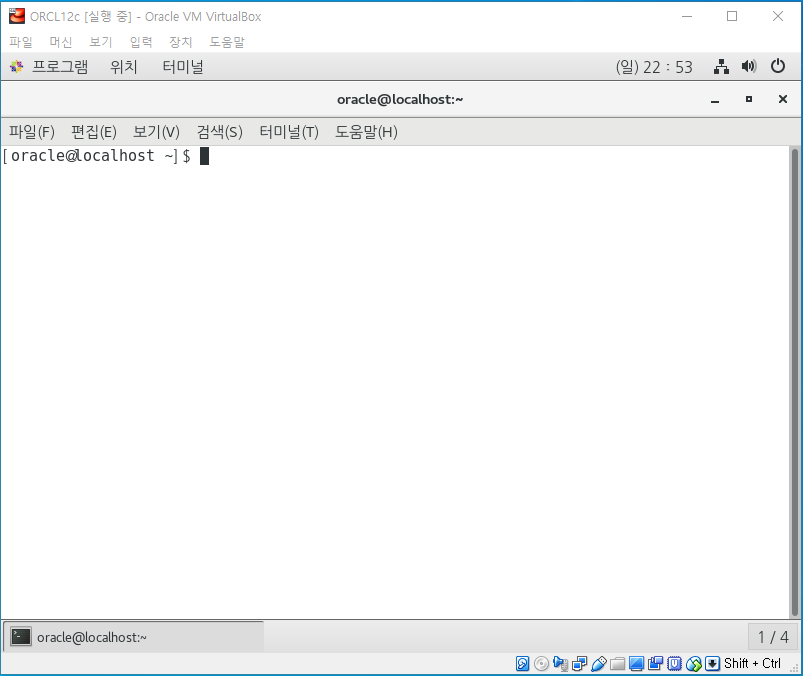Open the guest volume speaker icon

coord(749,67)
